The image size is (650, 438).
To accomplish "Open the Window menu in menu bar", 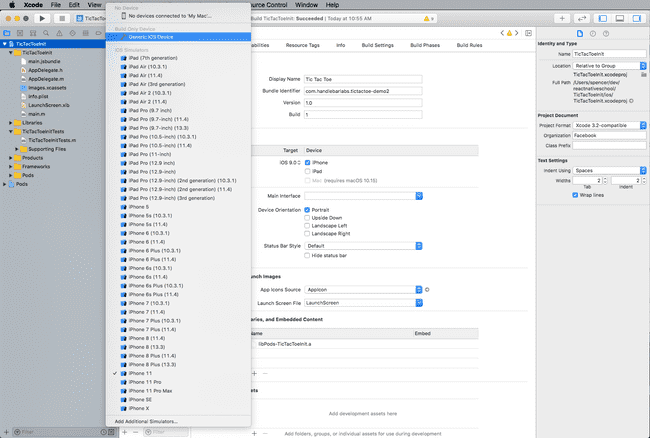I will coord(306,5).
